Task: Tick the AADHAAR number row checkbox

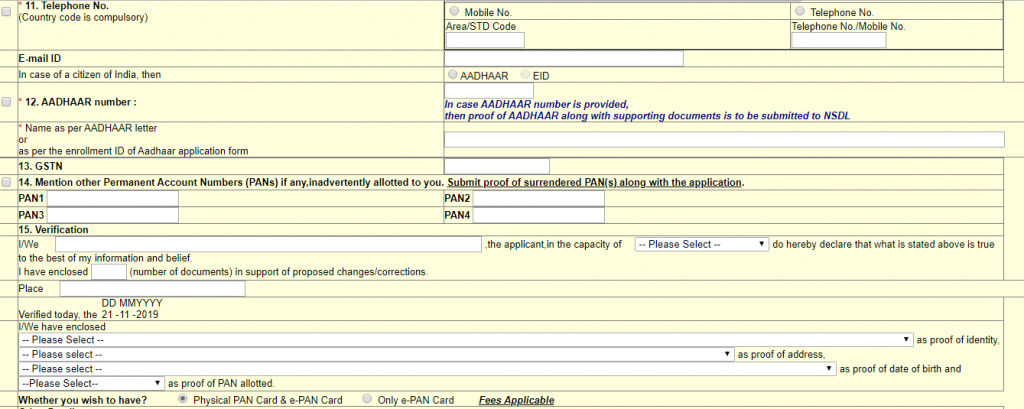Action: tap(7, 102)
